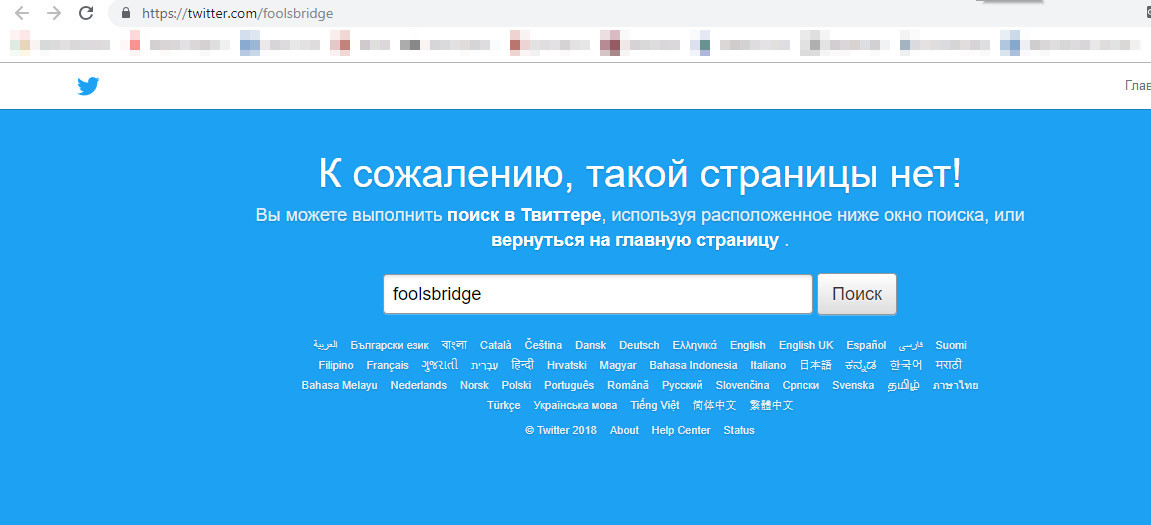Switch language to Magyar

coord(618,365)
